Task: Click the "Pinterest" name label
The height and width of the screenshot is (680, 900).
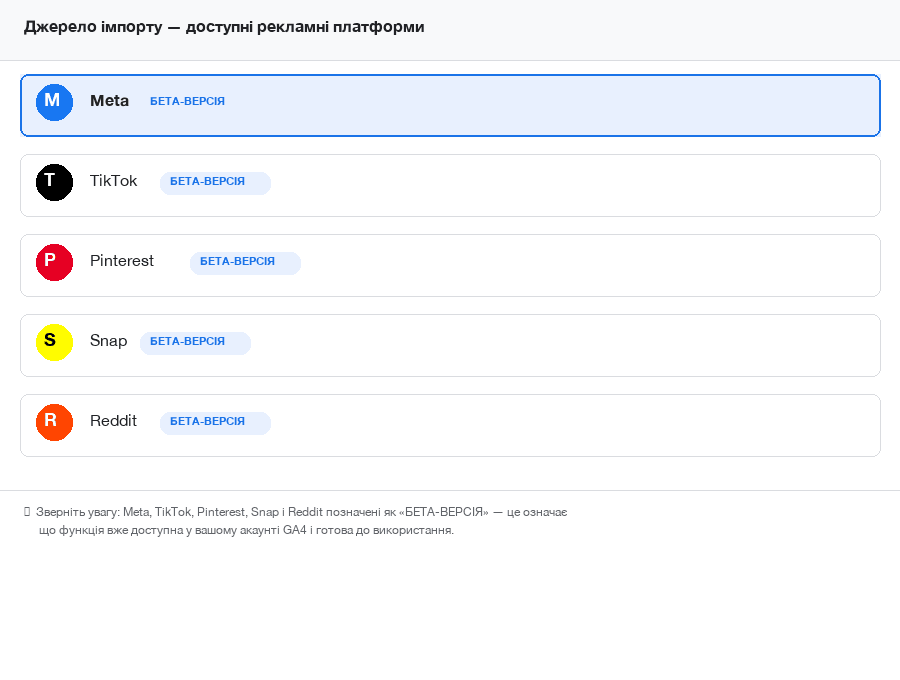Action: click(122, 261)
